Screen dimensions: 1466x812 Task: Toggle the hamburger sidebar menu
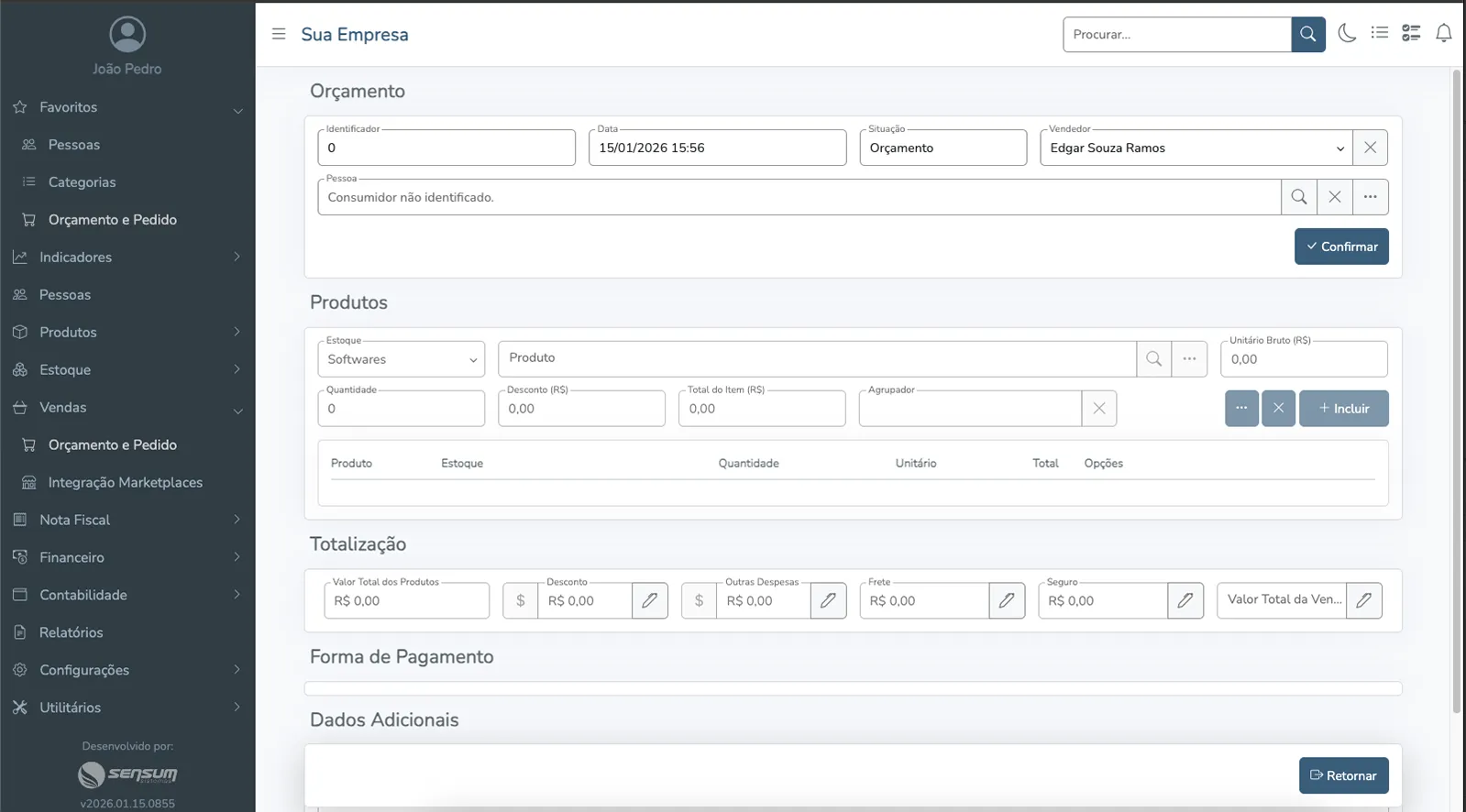(x=279, y=34)
